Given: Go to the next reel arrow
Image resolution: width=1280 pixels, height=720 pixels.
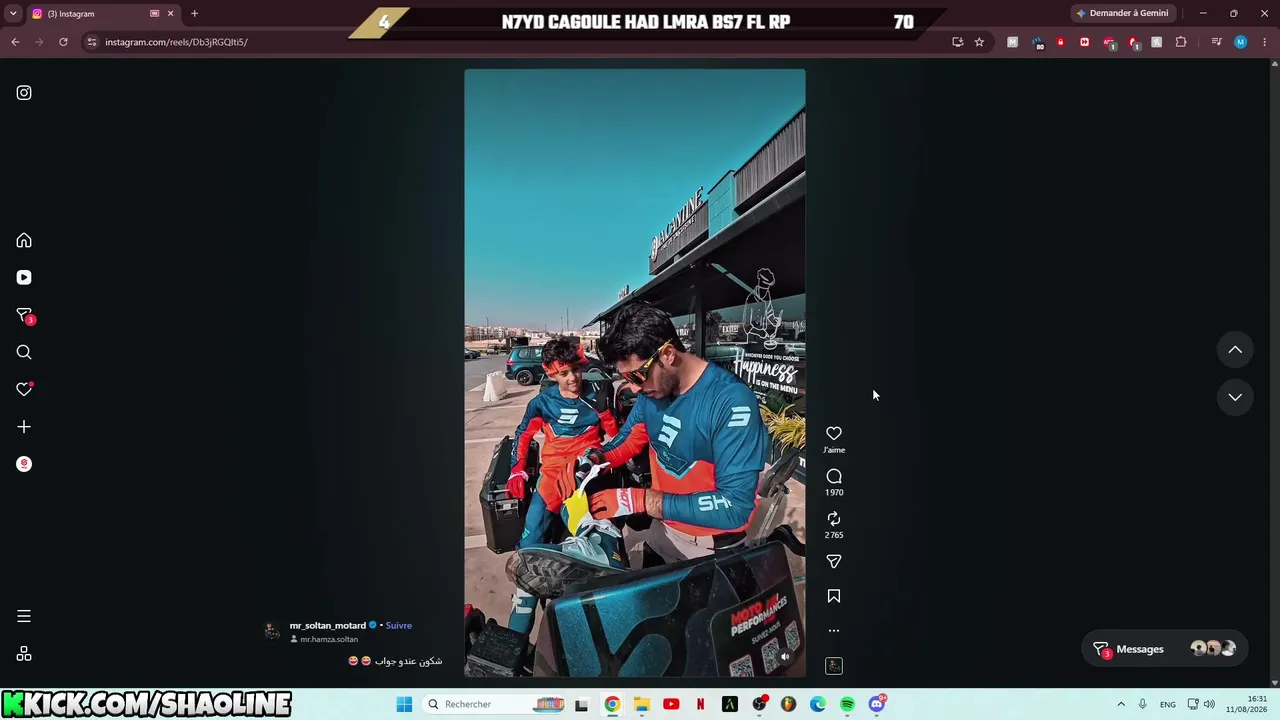Looking at the screenshot, I should point(1235,397).
